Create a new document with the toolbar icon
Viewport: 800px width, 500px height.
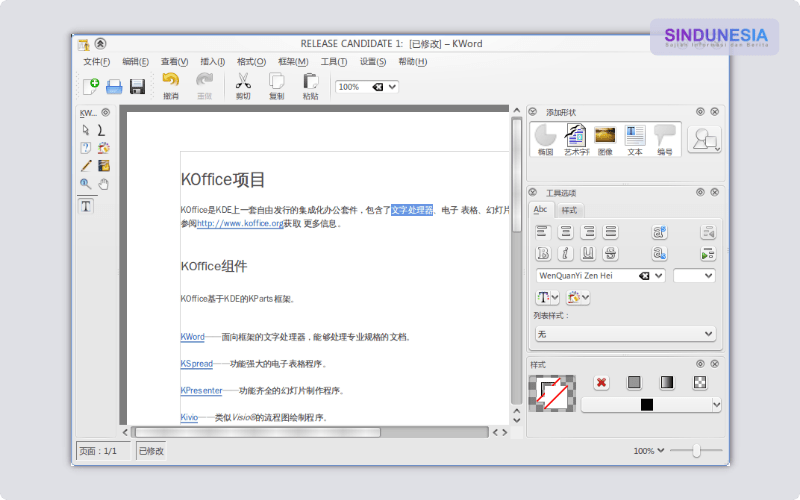click(x=91, y=87)
